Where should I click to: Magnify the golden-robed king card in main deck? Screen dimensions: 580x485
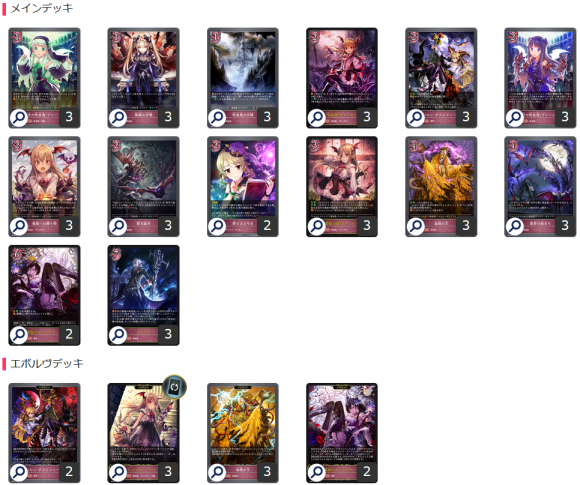click(x=416, y=226)
